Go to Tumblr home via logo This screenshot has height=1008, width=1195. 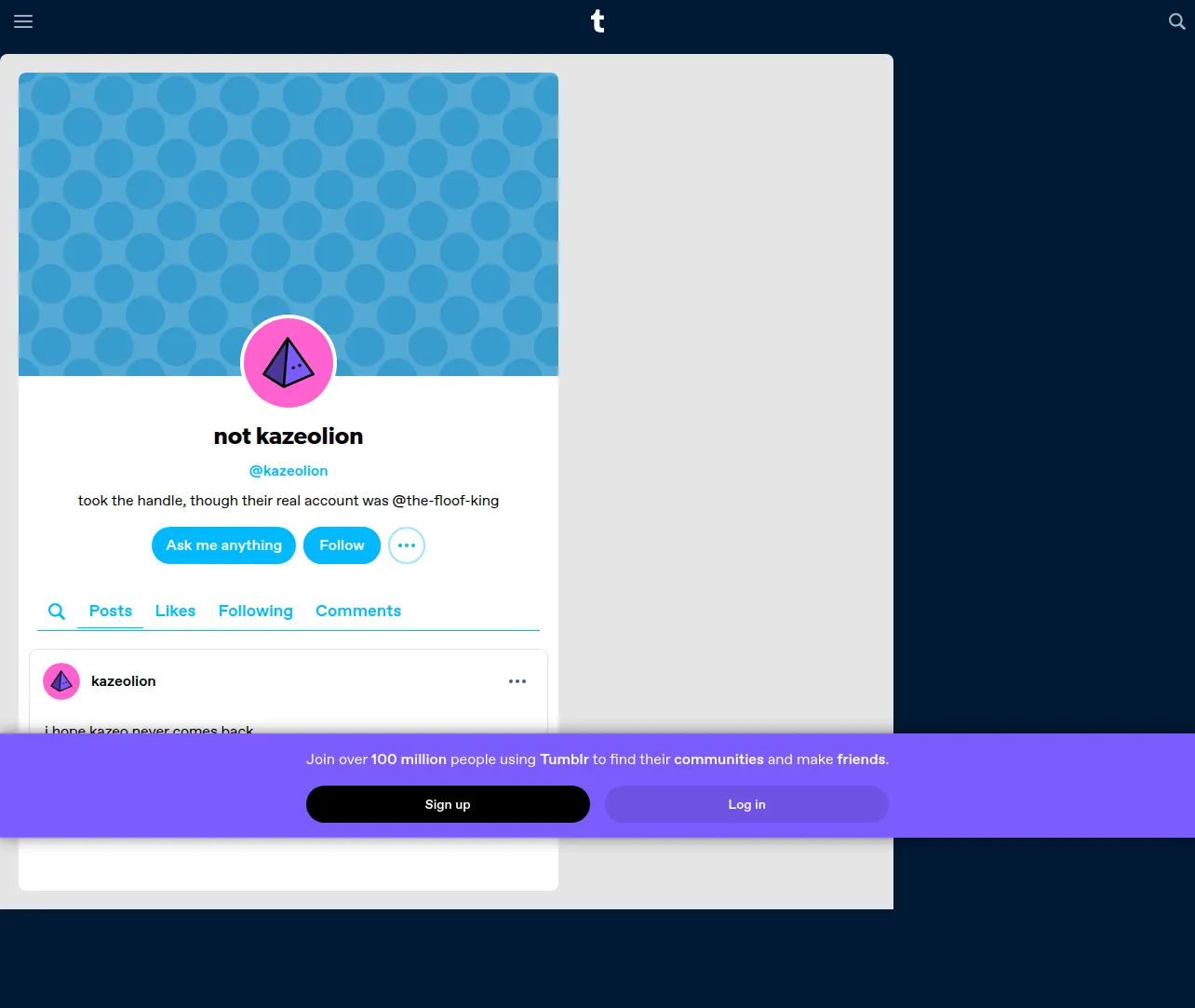[x=597, y=20]
